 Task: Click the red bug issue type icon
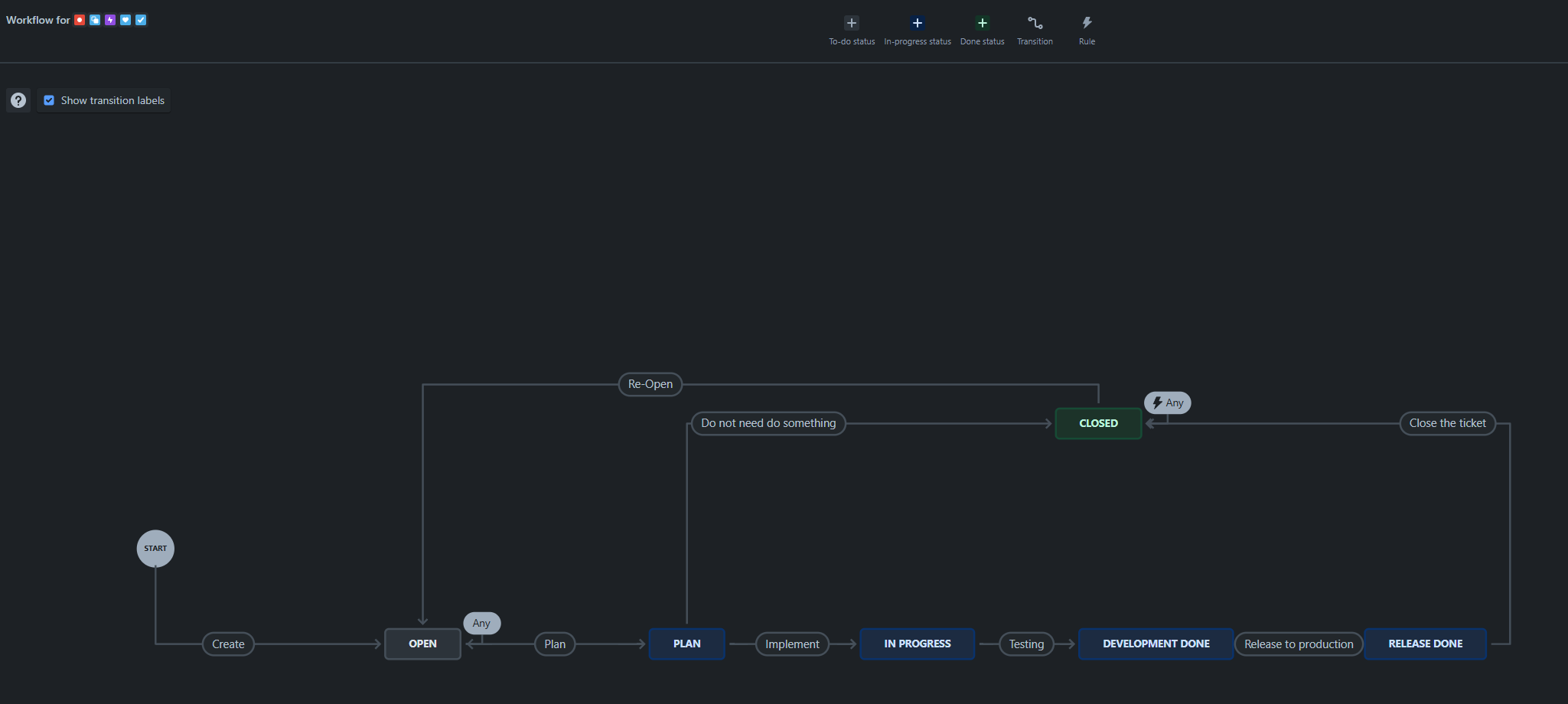pyautogui.click(x=80, y=20)
